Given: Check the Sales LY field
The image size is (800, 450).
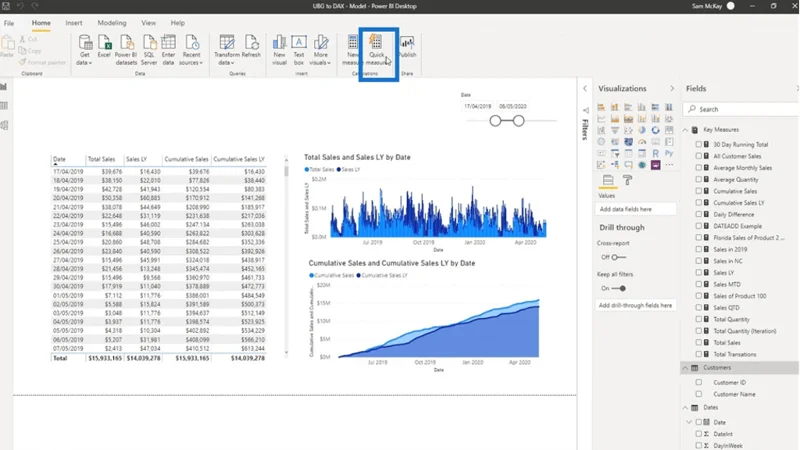Looking at the screenshot, I should tap(699, 272).
